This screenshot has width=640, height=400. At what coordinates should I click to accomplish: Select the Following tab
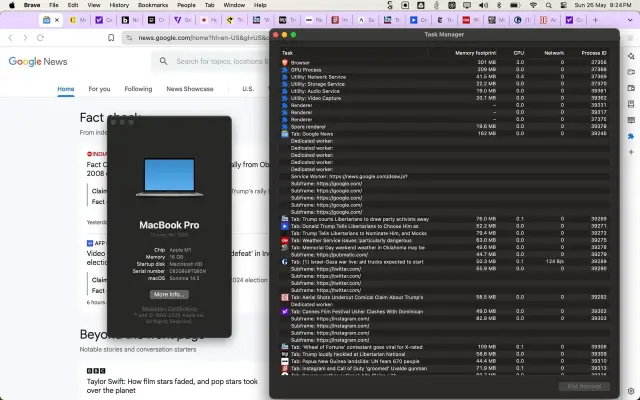(138, 89)
